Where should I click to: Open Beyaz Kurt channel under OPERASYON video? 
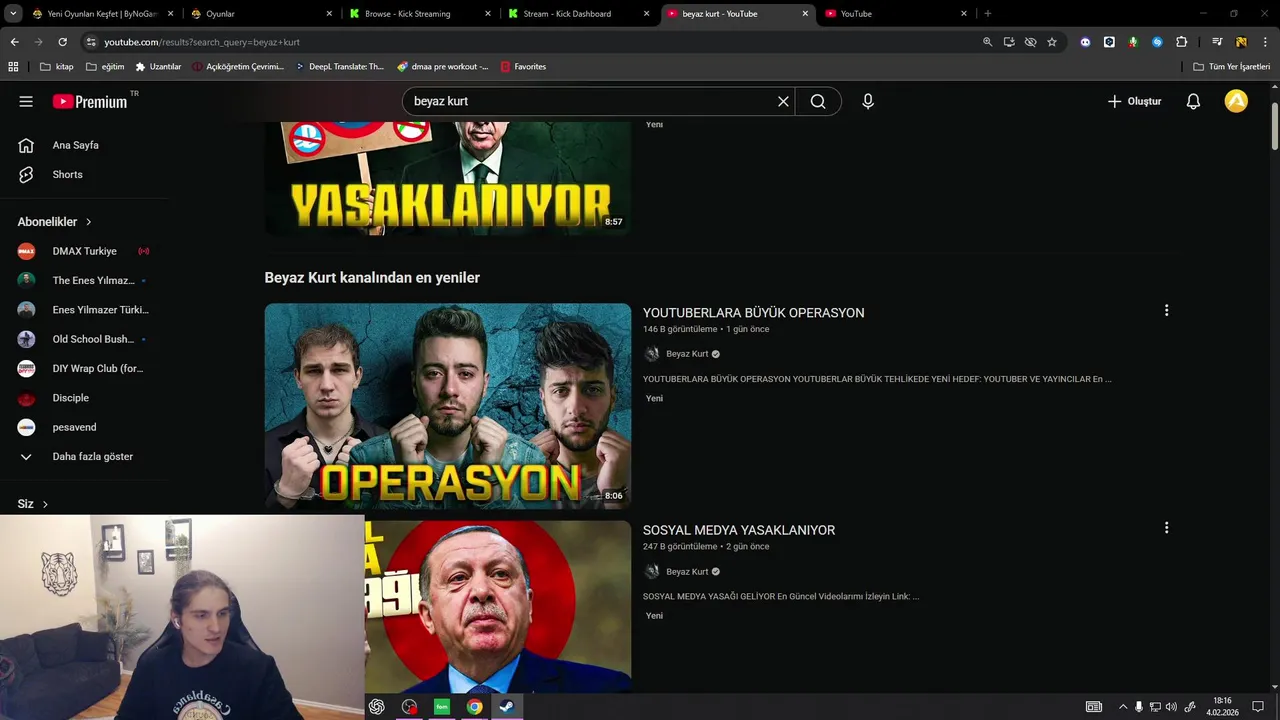coord(687,354)
